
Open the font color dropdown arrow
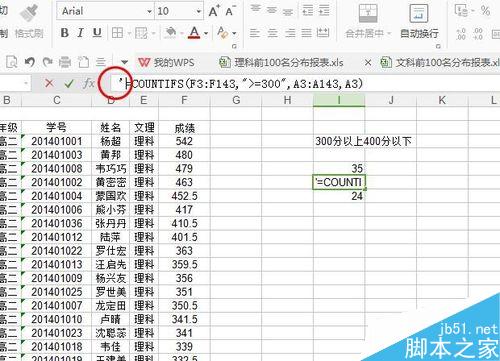[x=206, y=33]
